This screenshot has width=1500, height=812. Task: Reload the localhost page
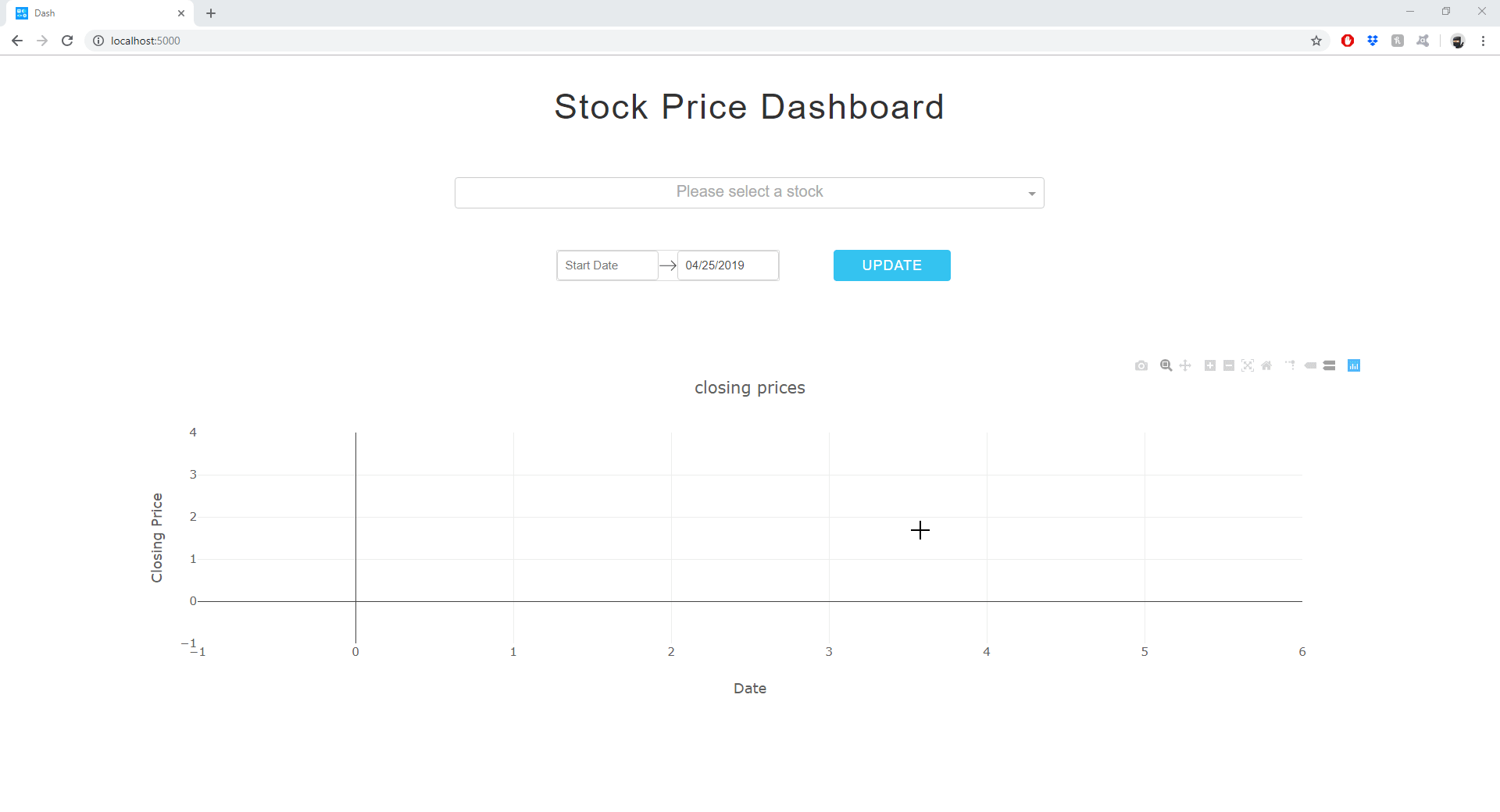pyautogui.click(x=67, y=41)
